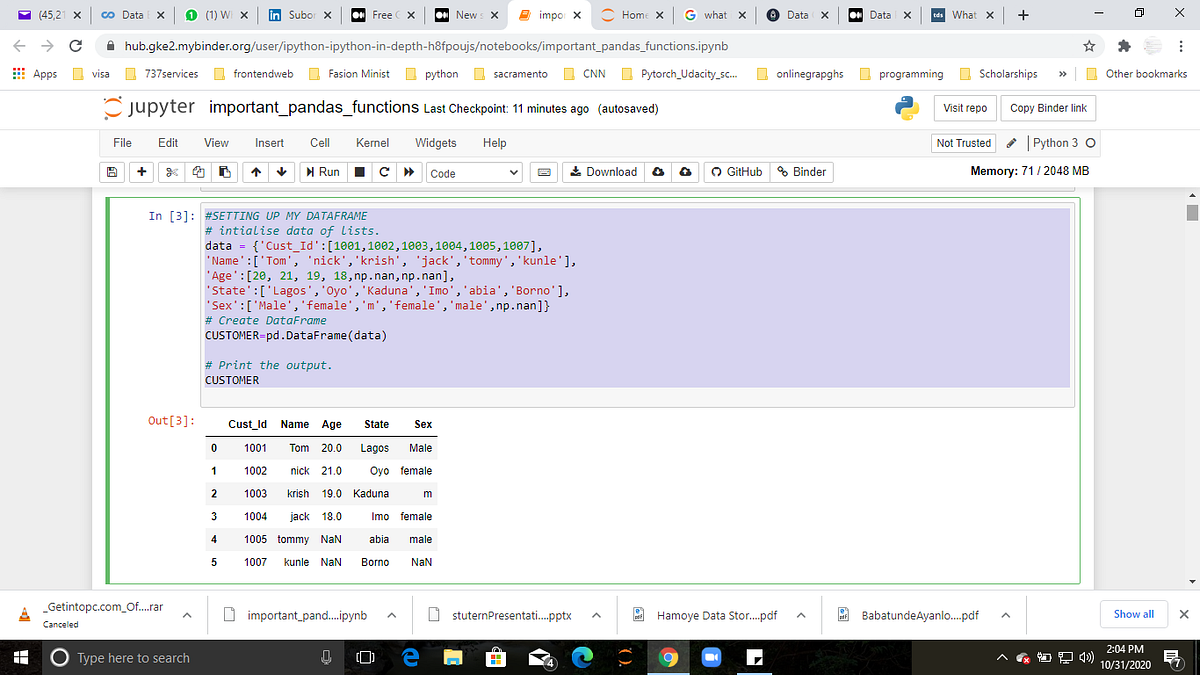Restart the kernel via circular-arrow icon

point(383,171)
